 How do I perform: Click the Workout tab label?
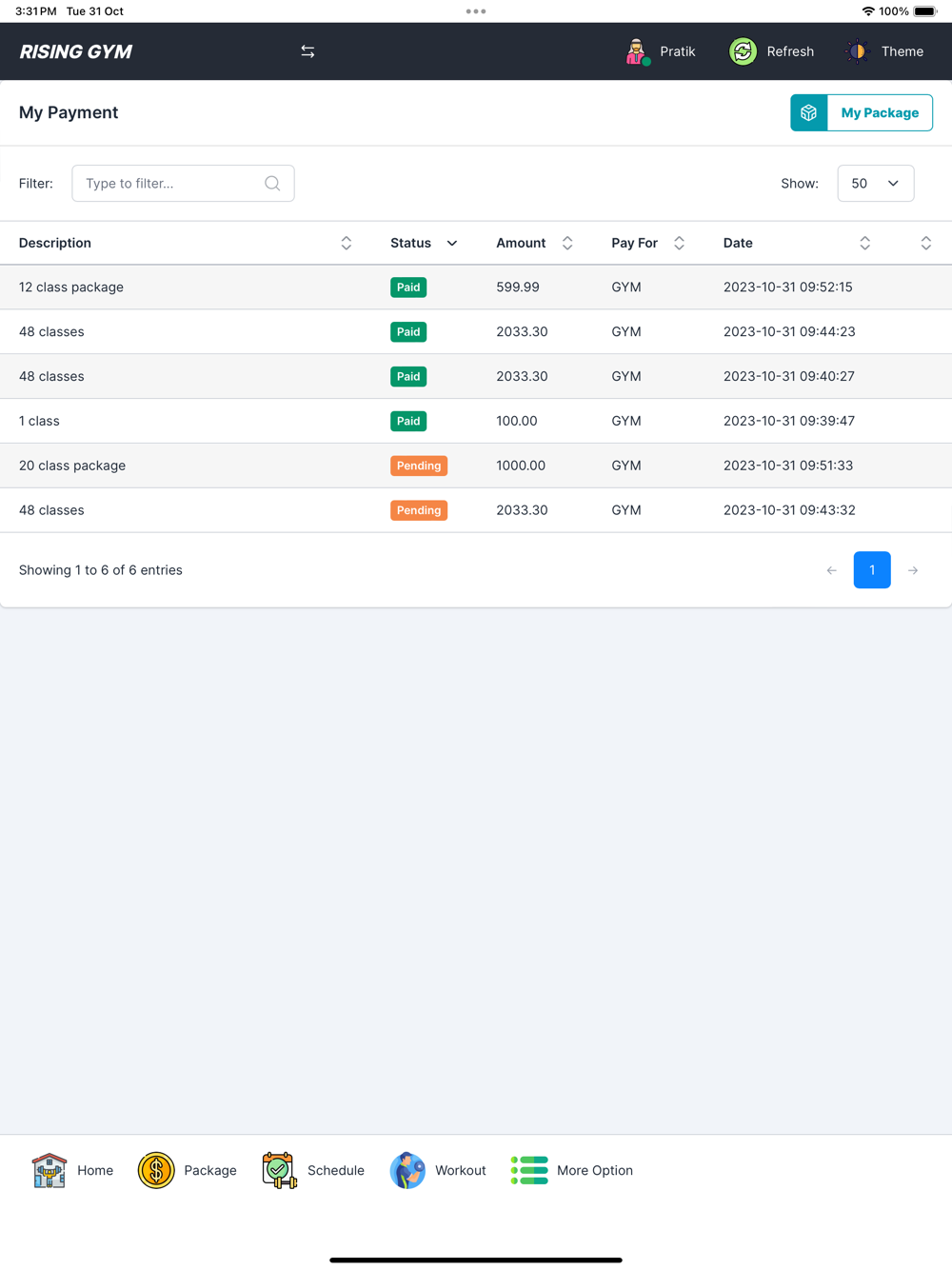pyautogui.click(x=461, y=1170)
